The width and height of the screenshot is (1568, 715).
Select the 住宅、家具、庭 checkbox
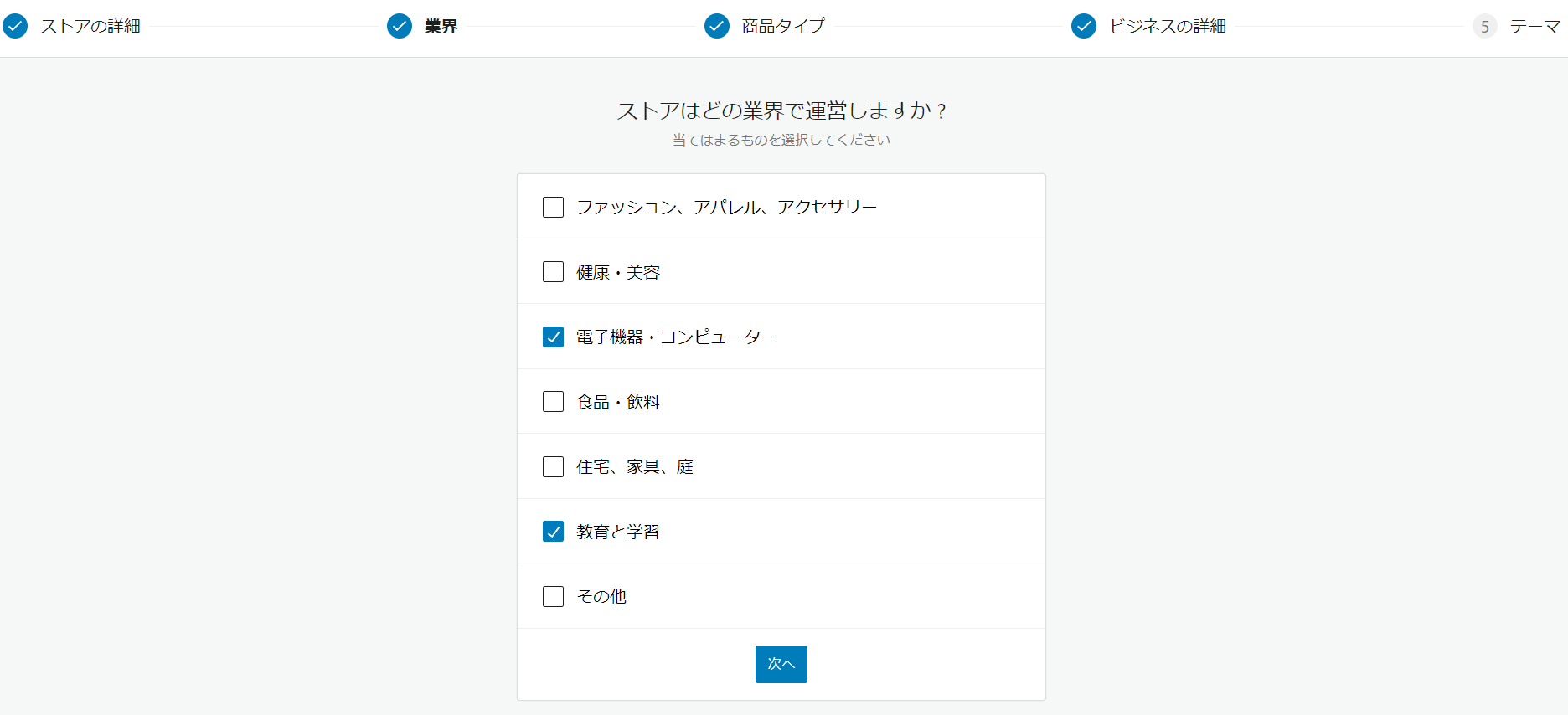point(553,466)
